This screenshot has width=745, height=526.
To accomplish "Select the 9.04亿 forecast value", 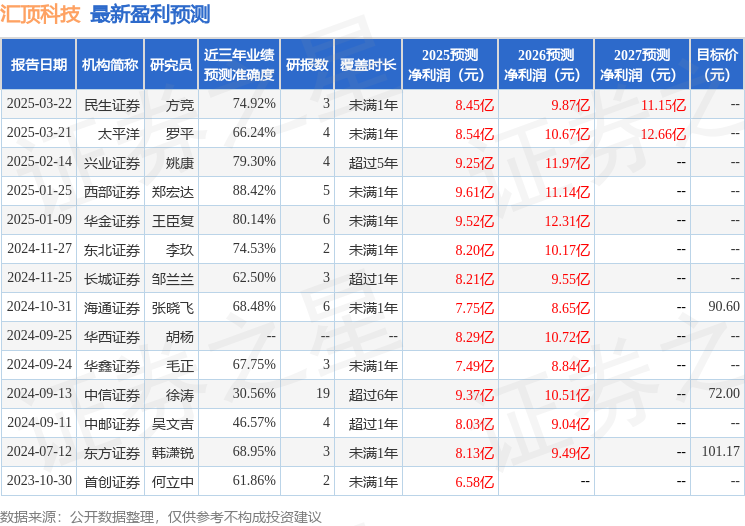I will [570, 424].
